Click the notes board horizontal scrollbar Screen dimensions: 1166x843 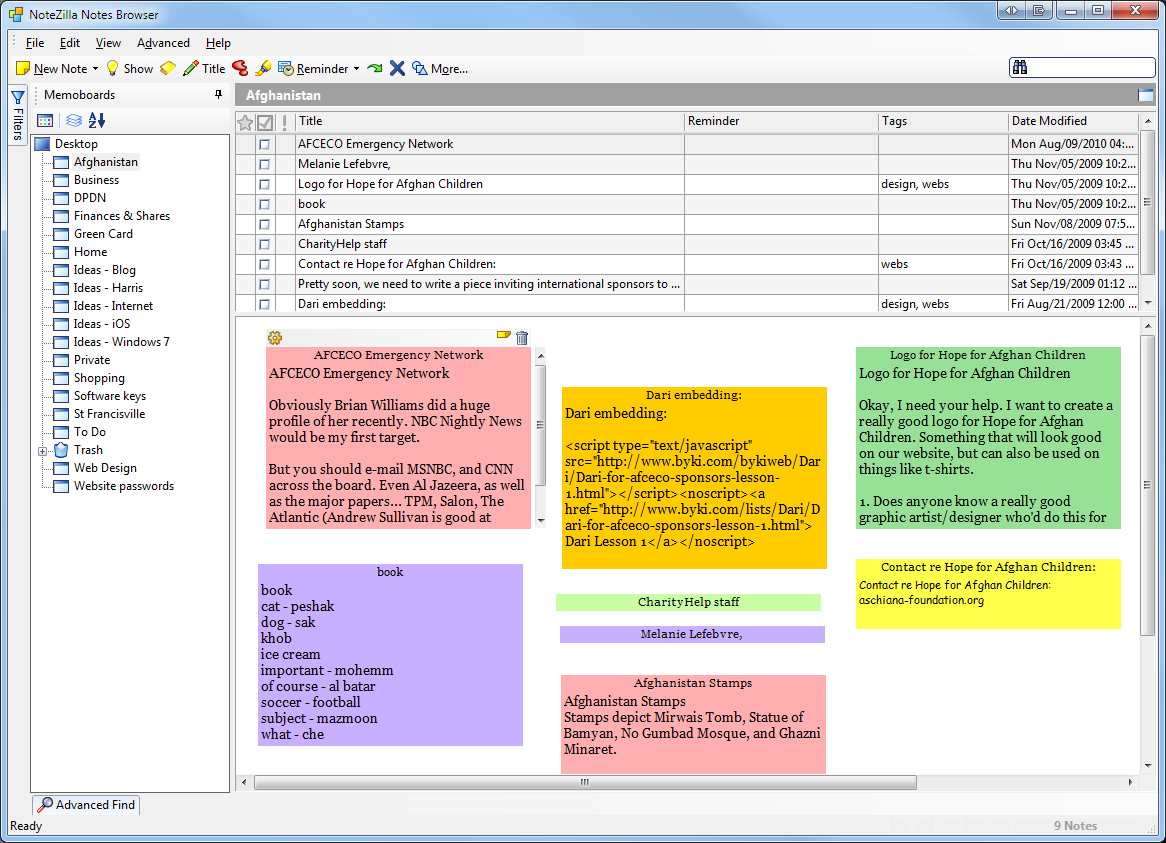coord(585,782)
